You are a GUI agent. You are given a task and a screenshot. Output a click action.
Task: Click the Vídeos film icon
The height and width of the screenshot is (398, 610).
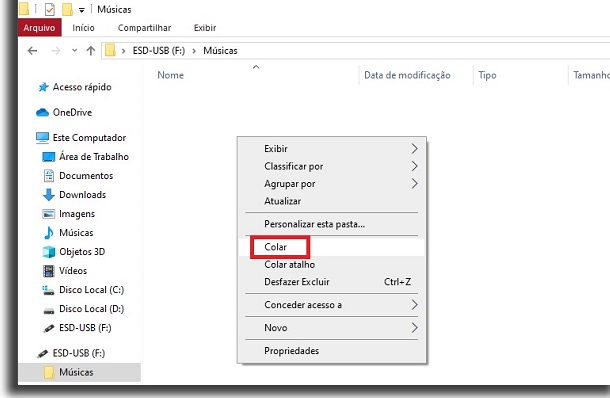[49, 271]
